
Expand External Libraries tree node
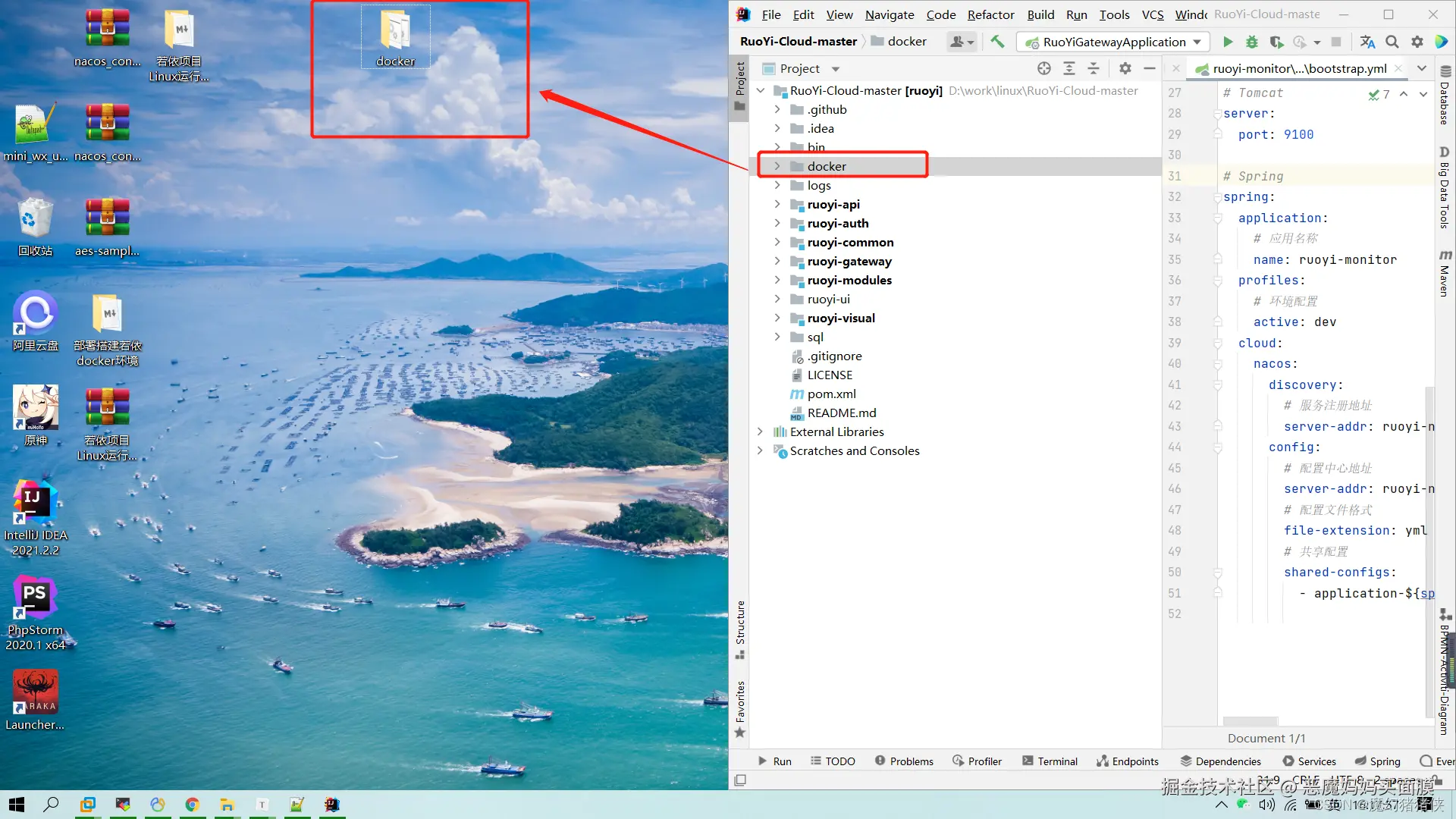pos(760,431)
